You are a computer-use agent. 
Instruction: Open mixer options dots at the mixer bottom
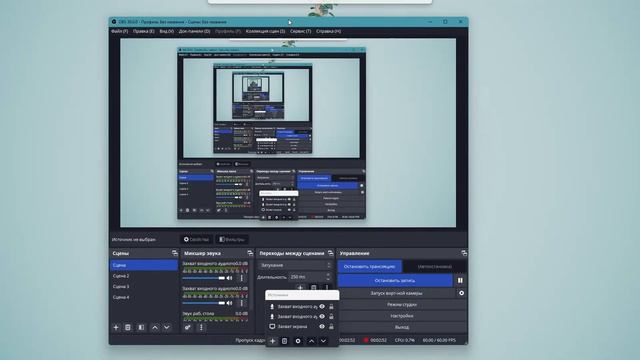tap(201, 327)
